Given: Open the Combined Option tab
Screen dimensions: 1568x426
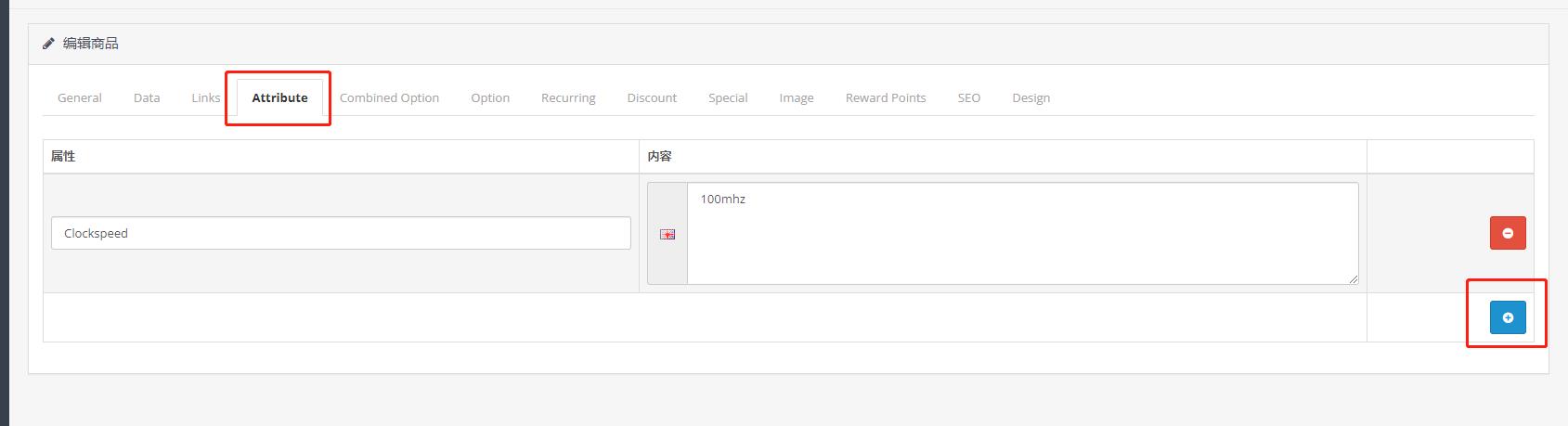Looking at the screenshot, I should click(x=389, y=97).
